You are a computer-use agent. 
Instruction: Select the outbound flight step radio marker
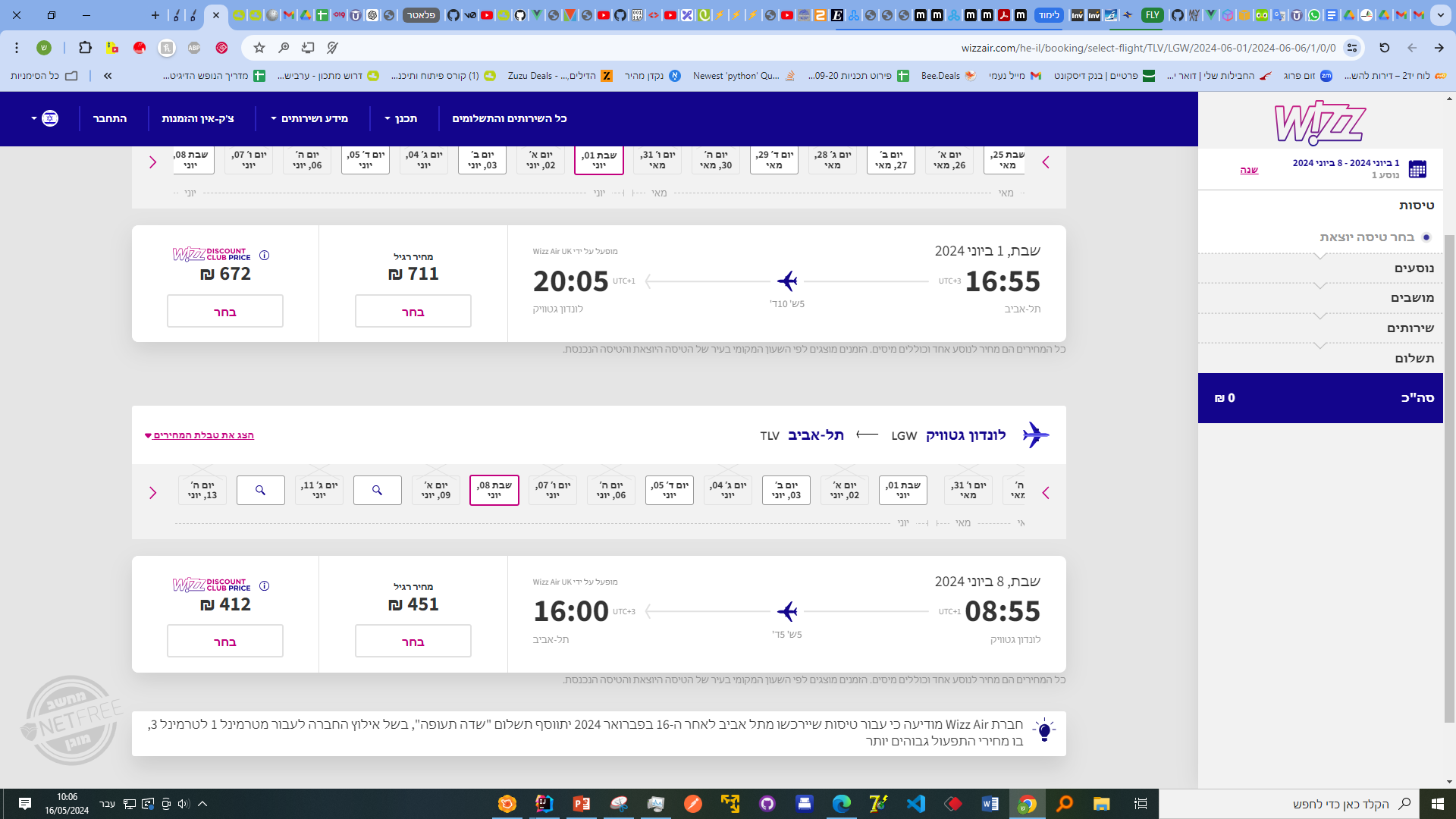[1426, 237]
